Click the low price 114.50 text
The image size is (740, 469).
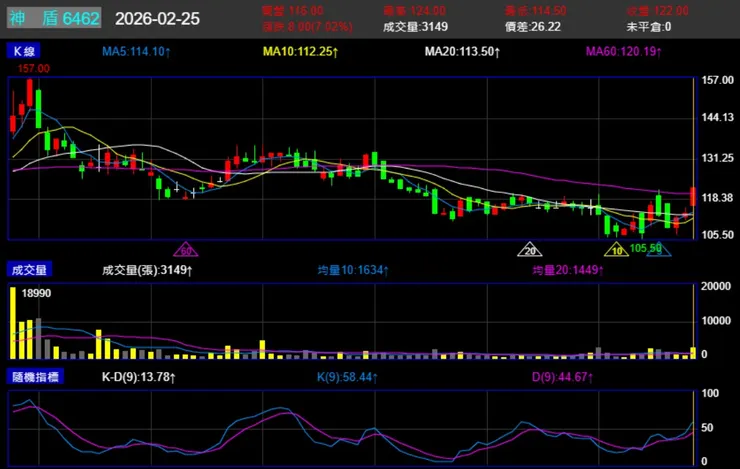(536, 11)
